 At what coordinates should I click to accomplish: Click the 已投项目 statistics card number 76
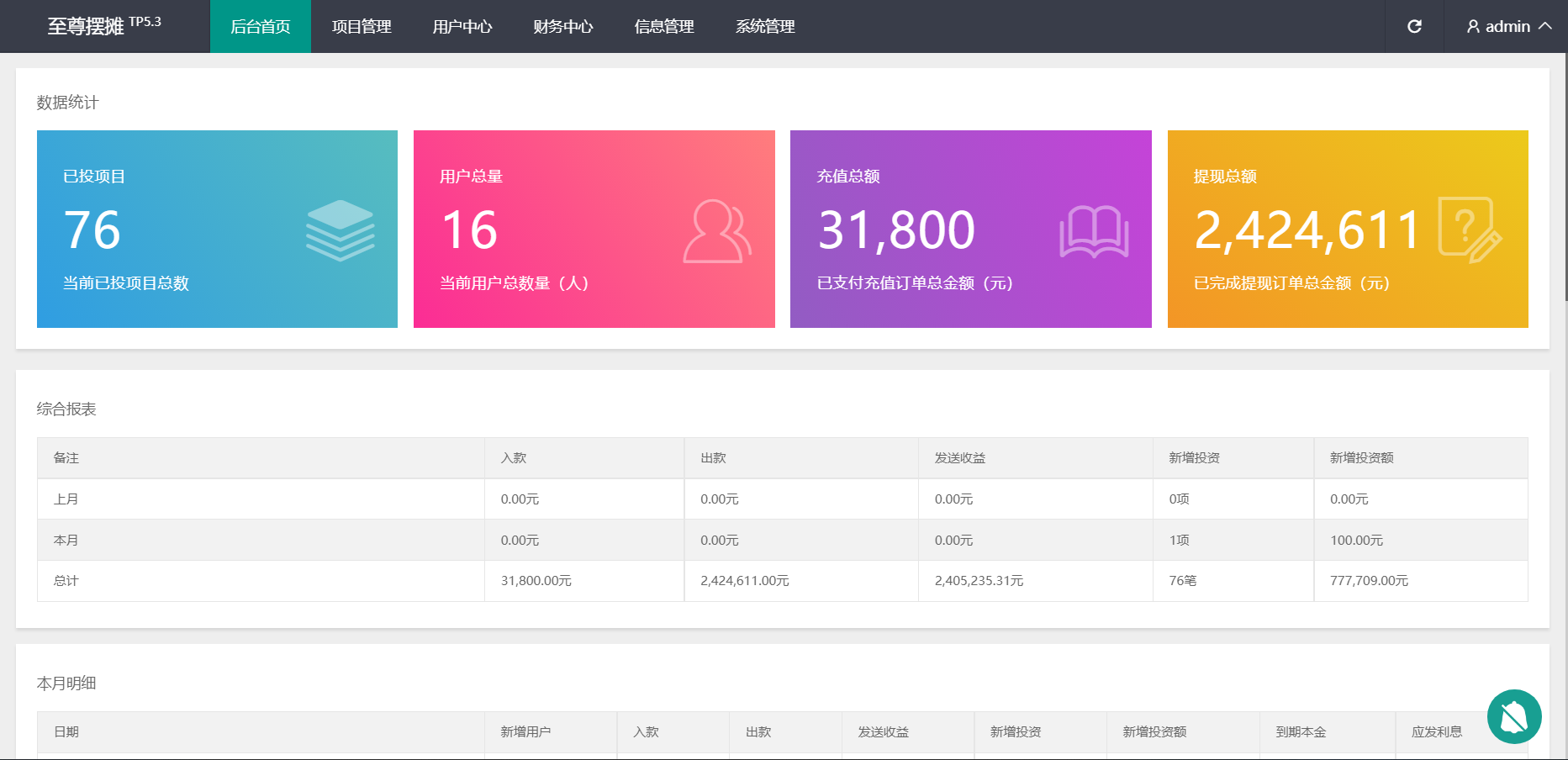click(x=92, y=230)
